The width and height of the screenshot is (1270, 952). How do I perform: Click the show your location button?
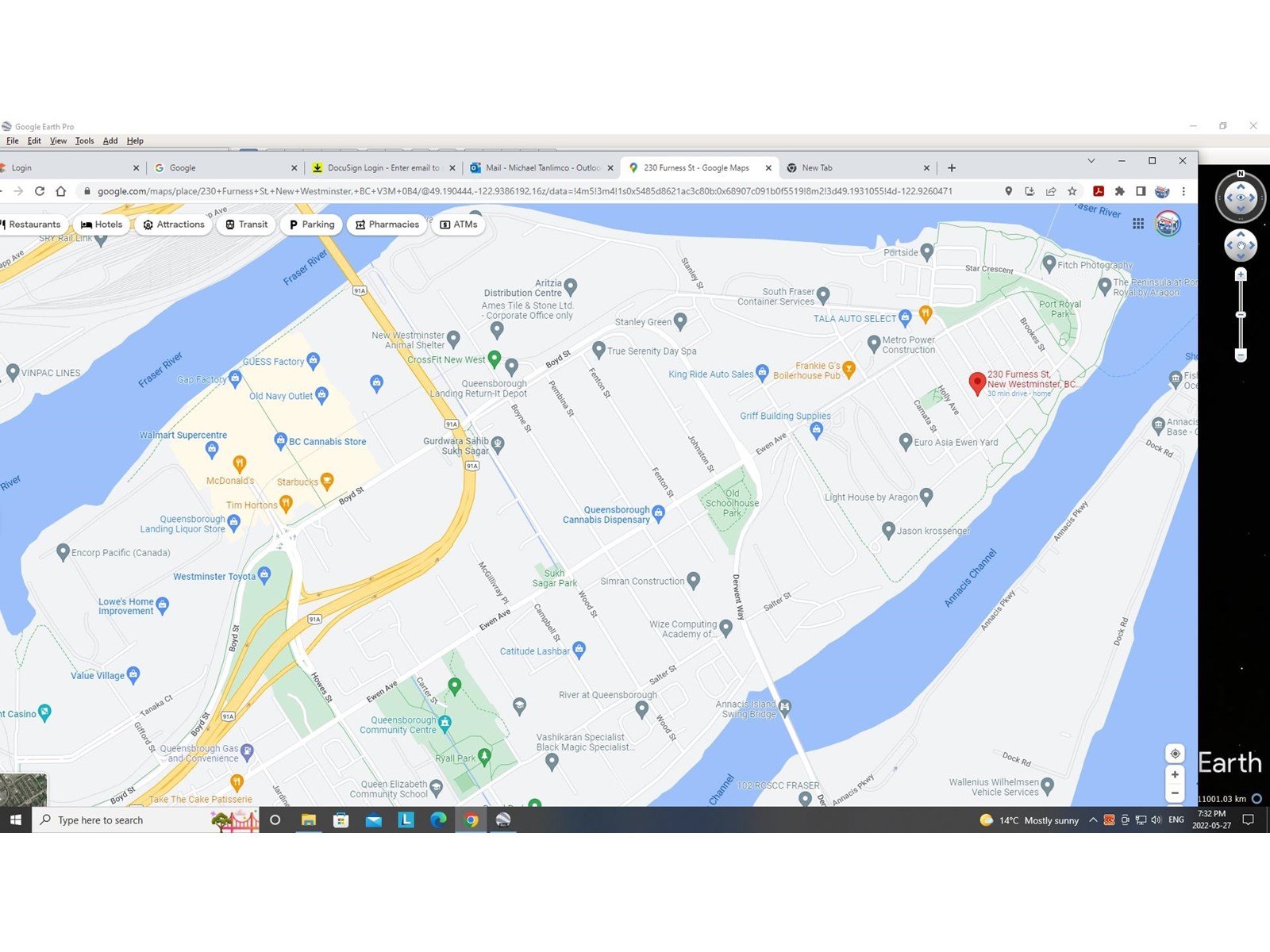click(x=1175, y=754)
